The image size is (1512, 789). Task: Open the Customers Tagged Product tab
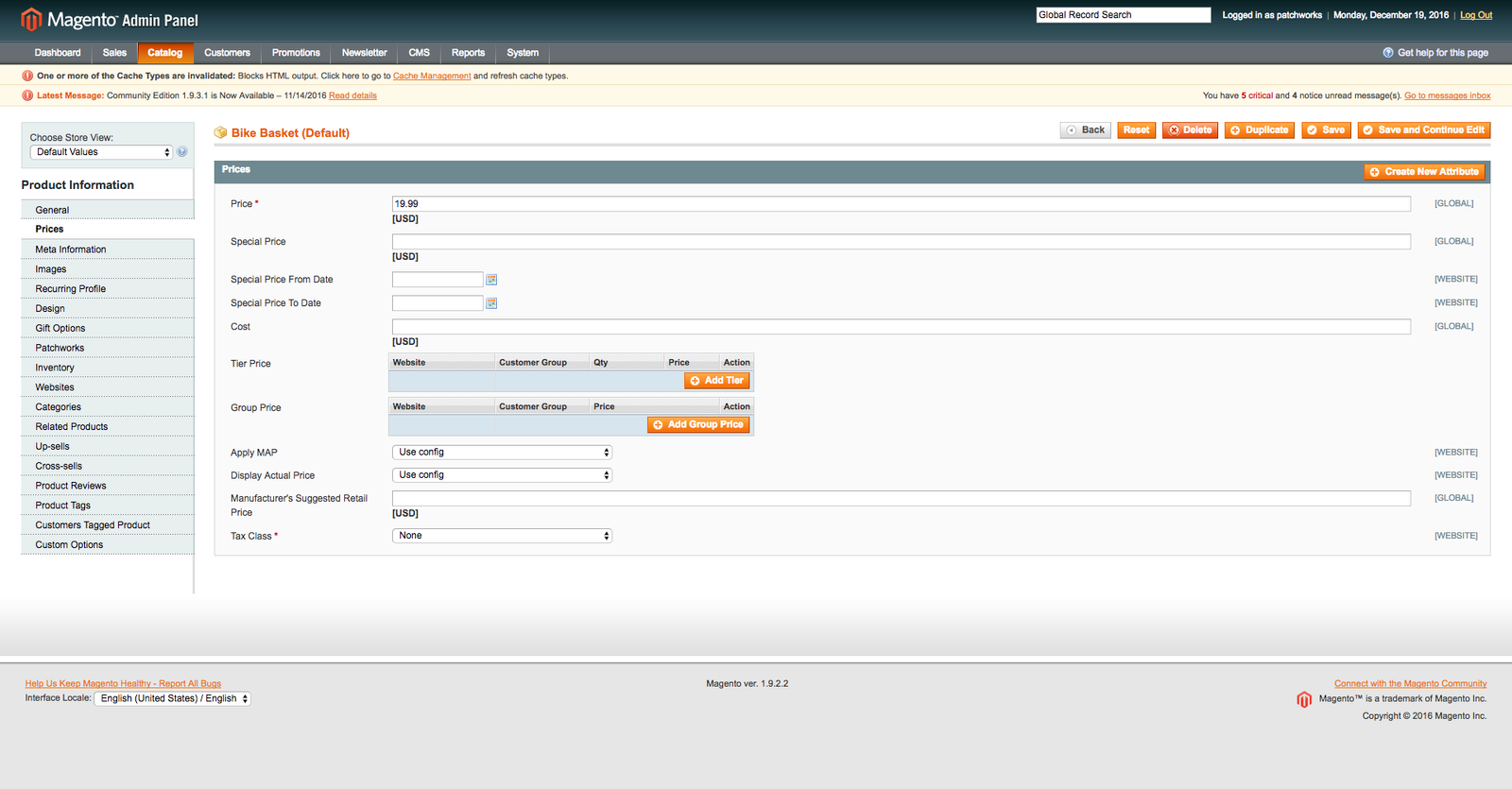pos(108,525)
